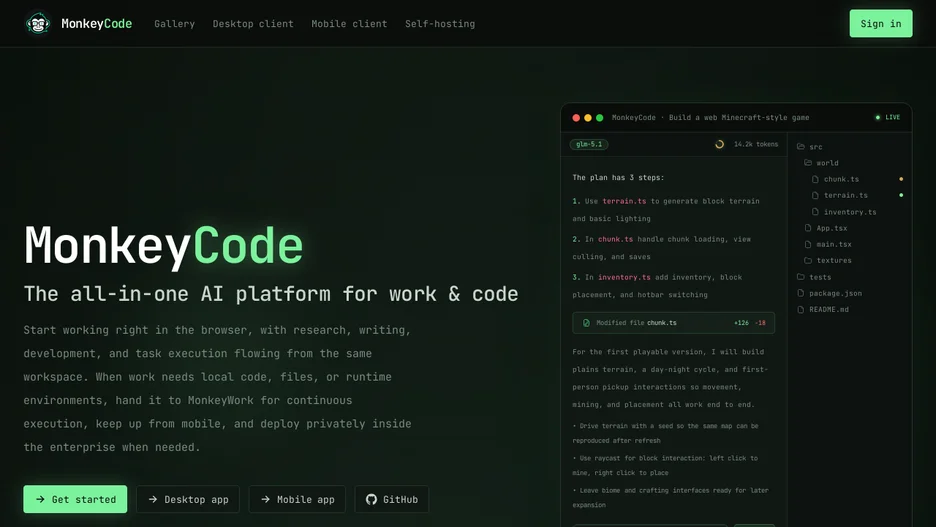The width and height of the screenshot is (936, 527).
Task: Click the chunk.ts reference in step 2
Action: [615, 239]
